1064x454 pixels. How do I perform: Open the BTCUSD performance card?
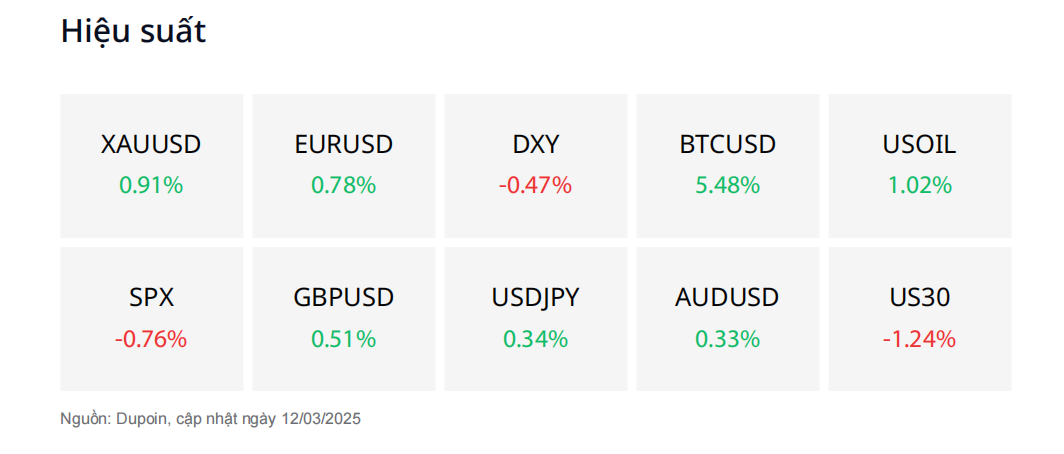[x=727, y=166]
